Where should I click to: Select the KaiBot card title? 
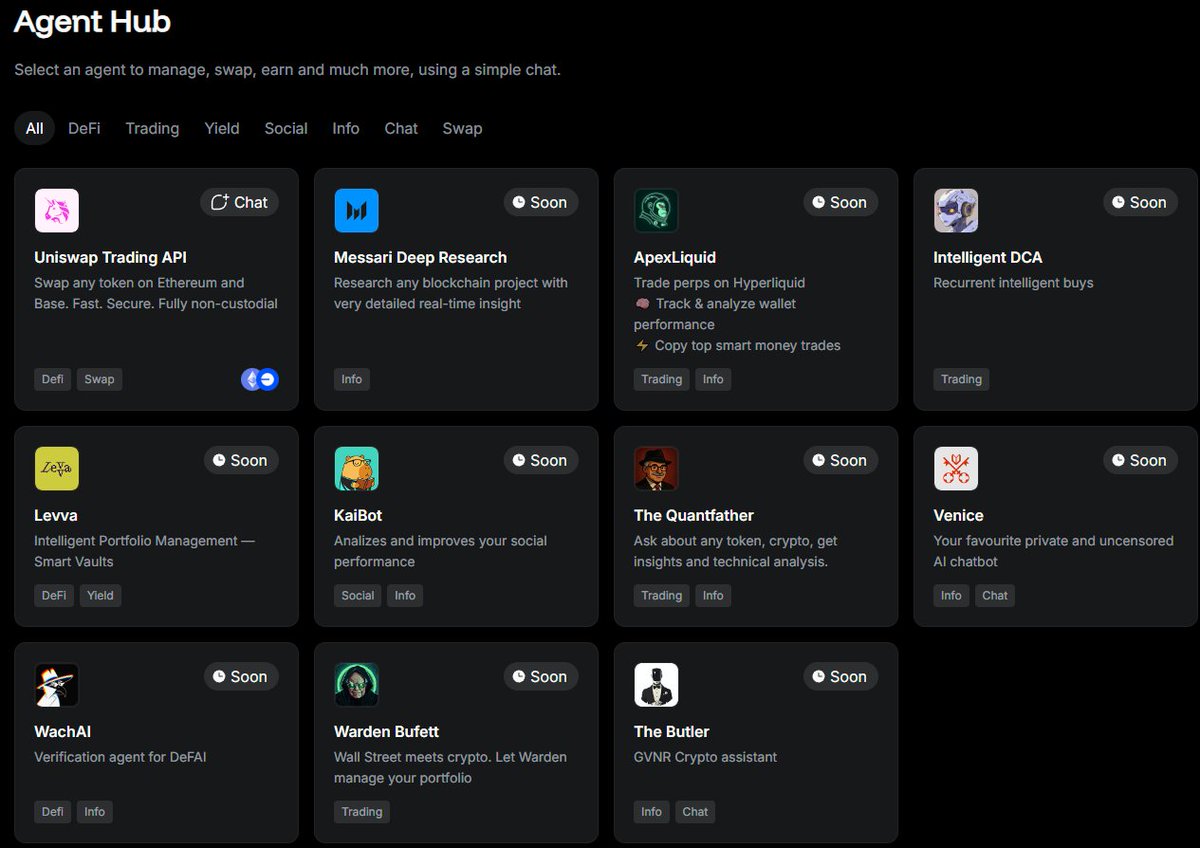click(358, 515)
